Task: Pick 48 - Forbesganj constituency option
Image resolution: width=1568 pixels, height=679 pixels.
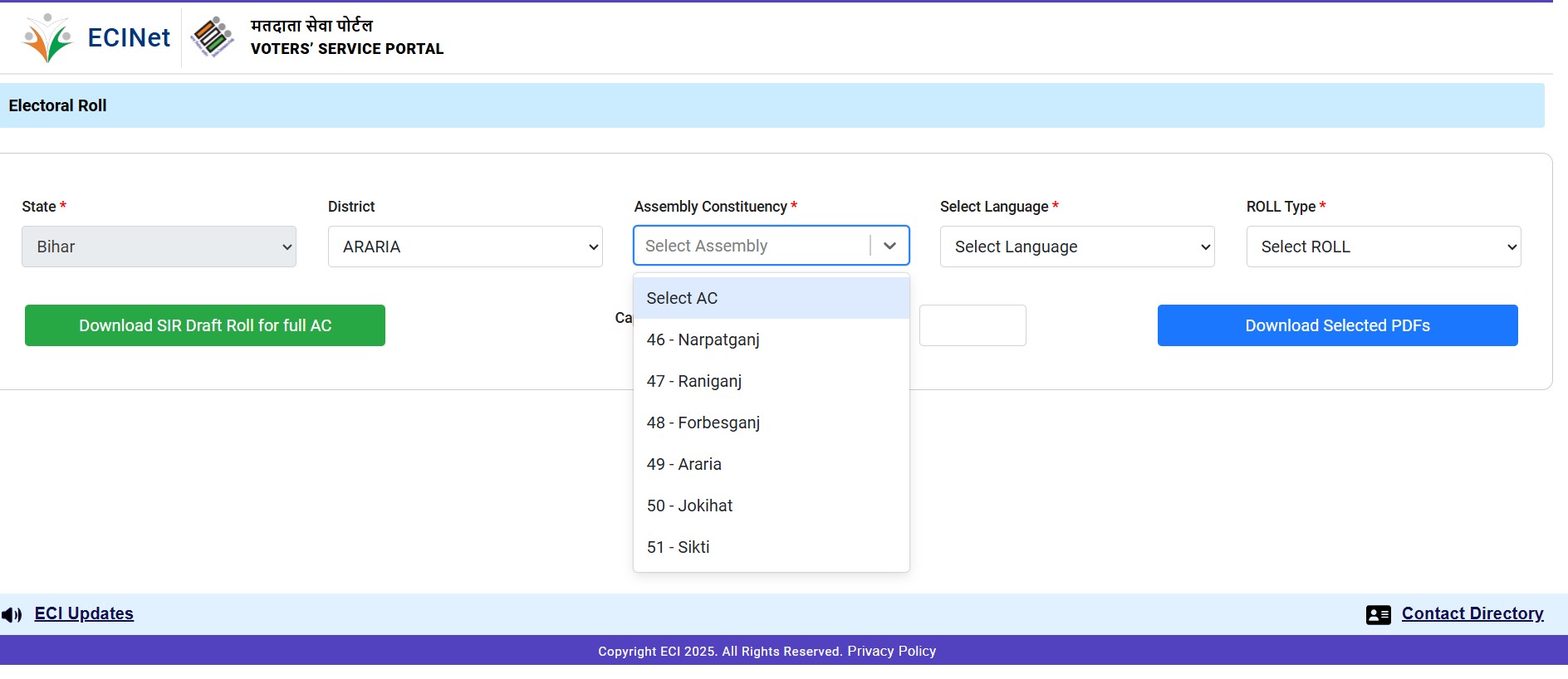Action: pos(703,423)
